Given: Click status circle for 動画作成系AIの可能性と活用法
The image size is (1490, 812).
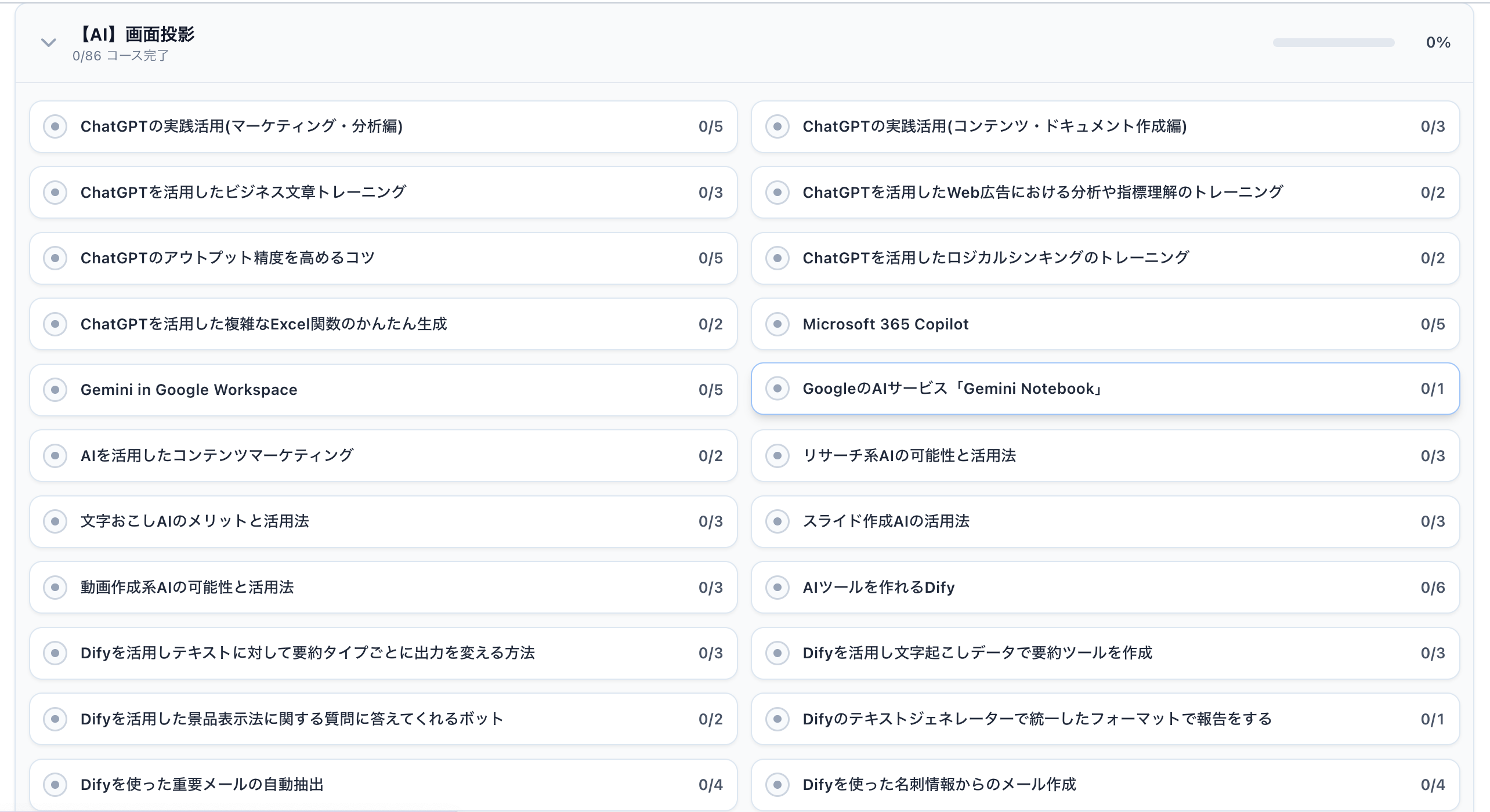Looking at the screenshot, I should pos(55,587).
